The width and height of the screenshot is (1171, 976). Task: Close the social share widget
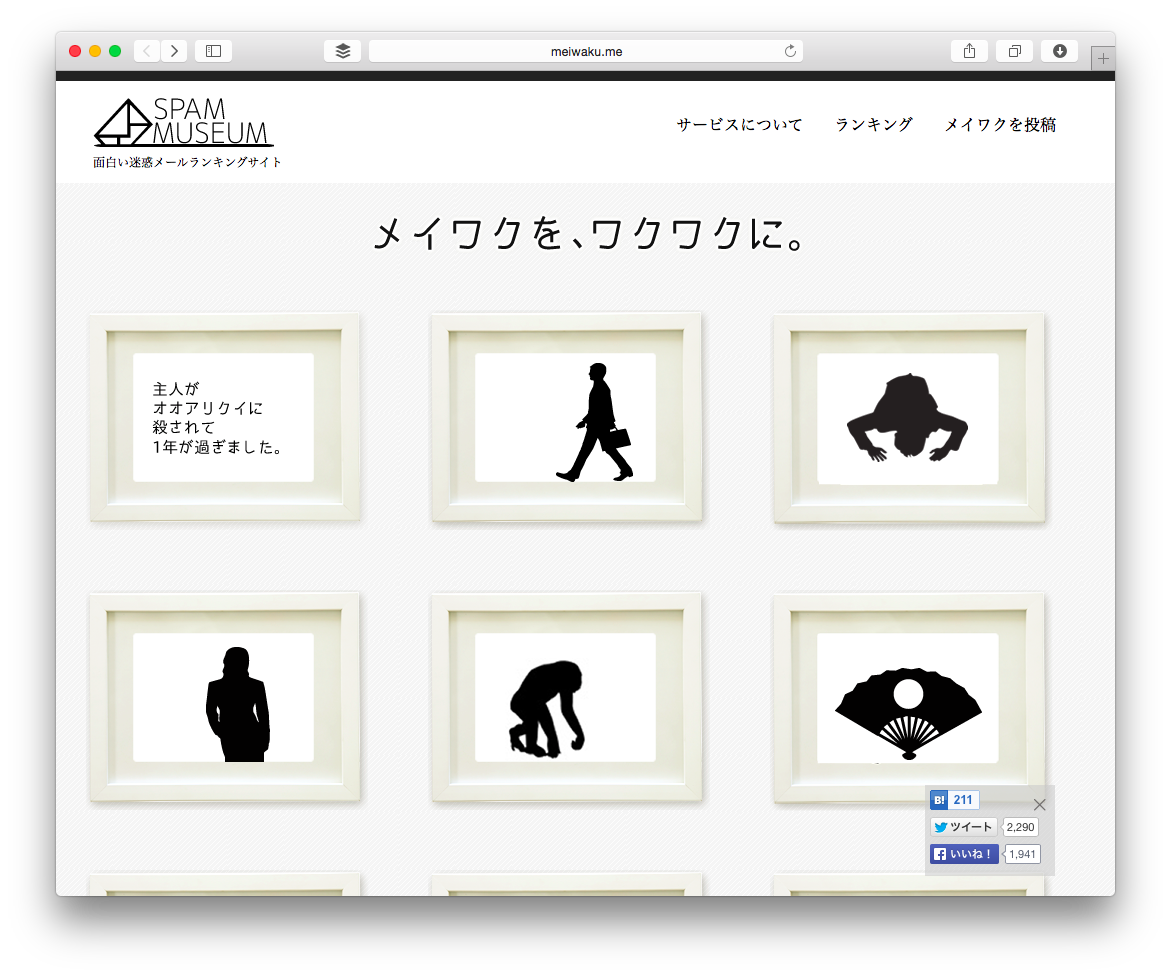(1040, 804)
